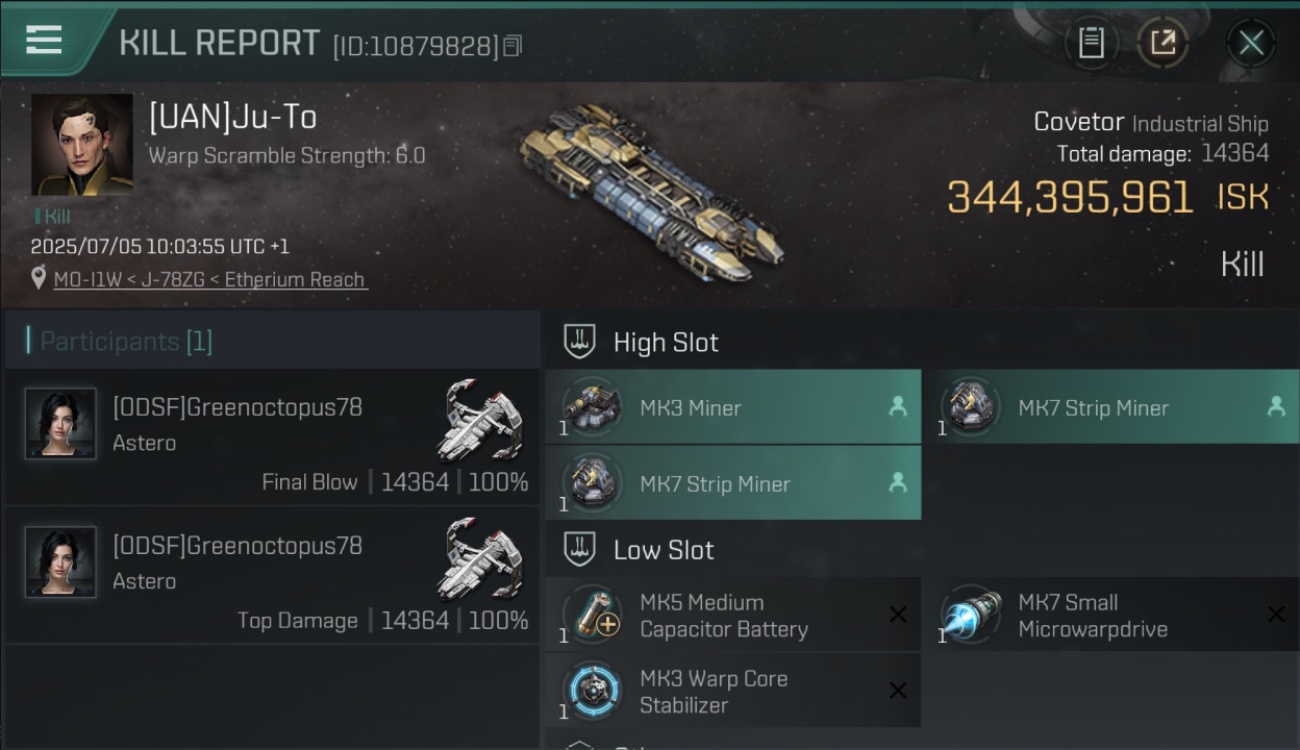Open the hamburger menu icon
Screen dimensions: 1300x750
click(44, 40)
